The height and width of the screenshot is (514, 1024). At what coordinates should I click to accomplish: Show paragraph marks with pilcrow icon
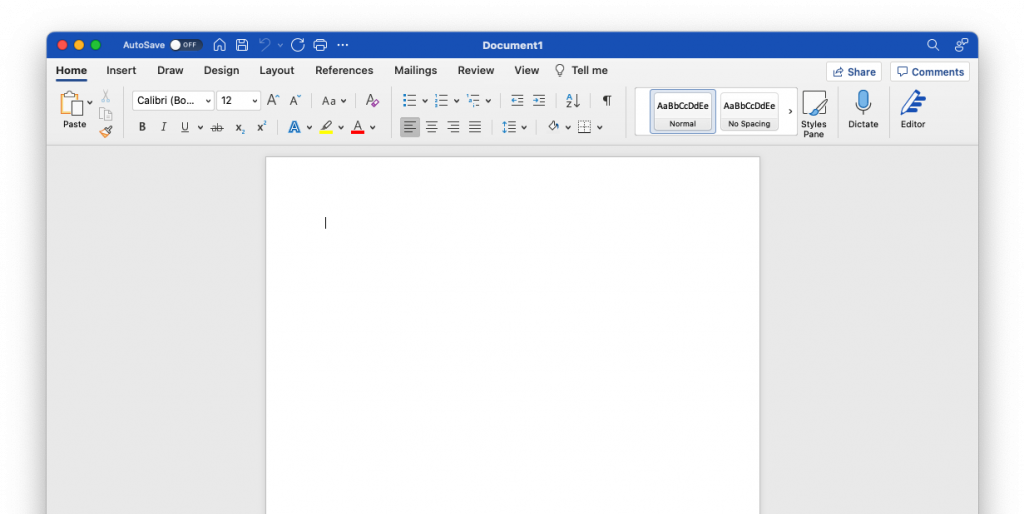tap(606, 100)
